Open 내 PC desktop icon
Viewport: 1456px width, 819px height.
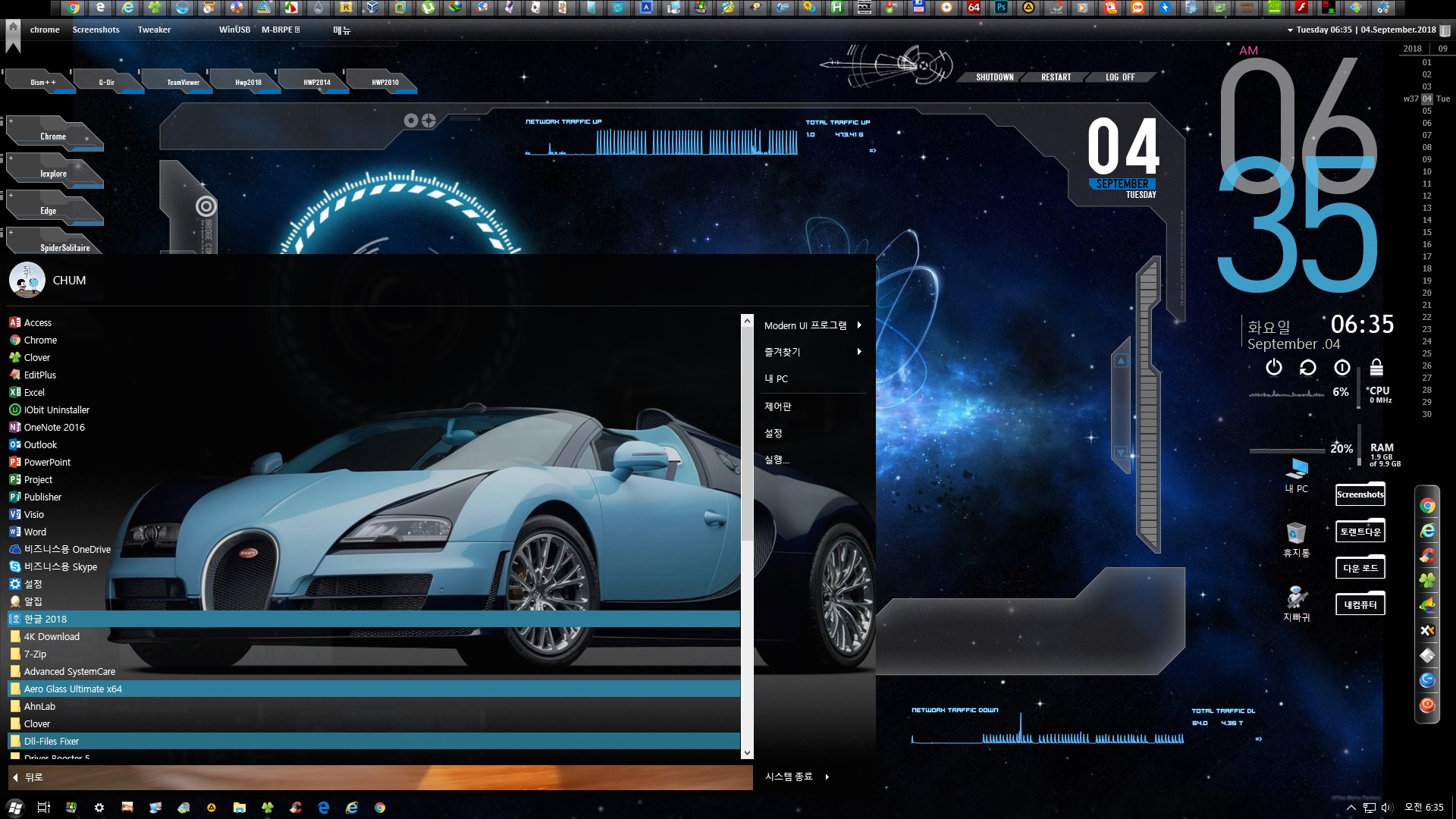point(1297,475)
